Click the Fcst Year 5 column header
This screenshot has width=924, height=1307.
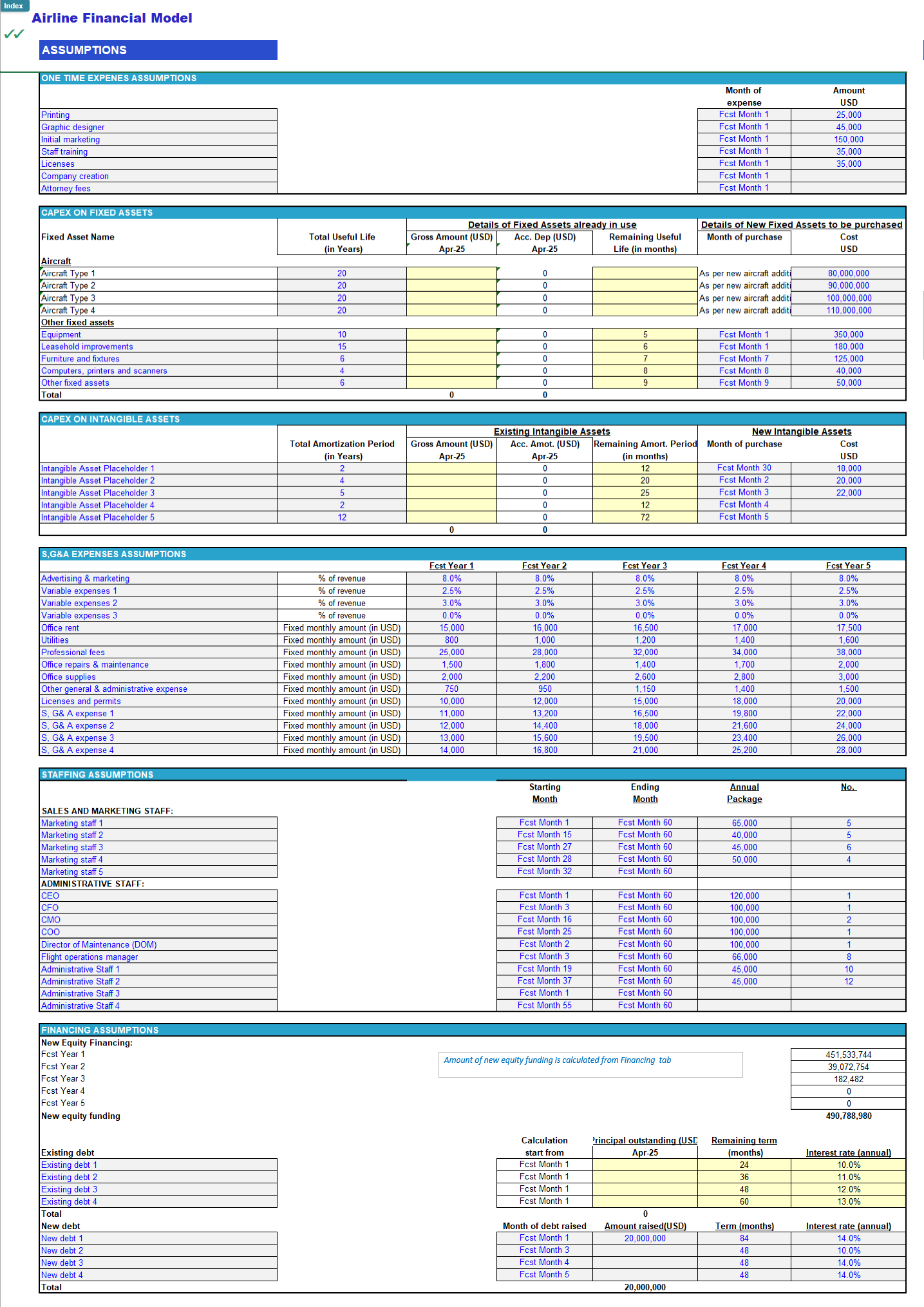[848, 566]
